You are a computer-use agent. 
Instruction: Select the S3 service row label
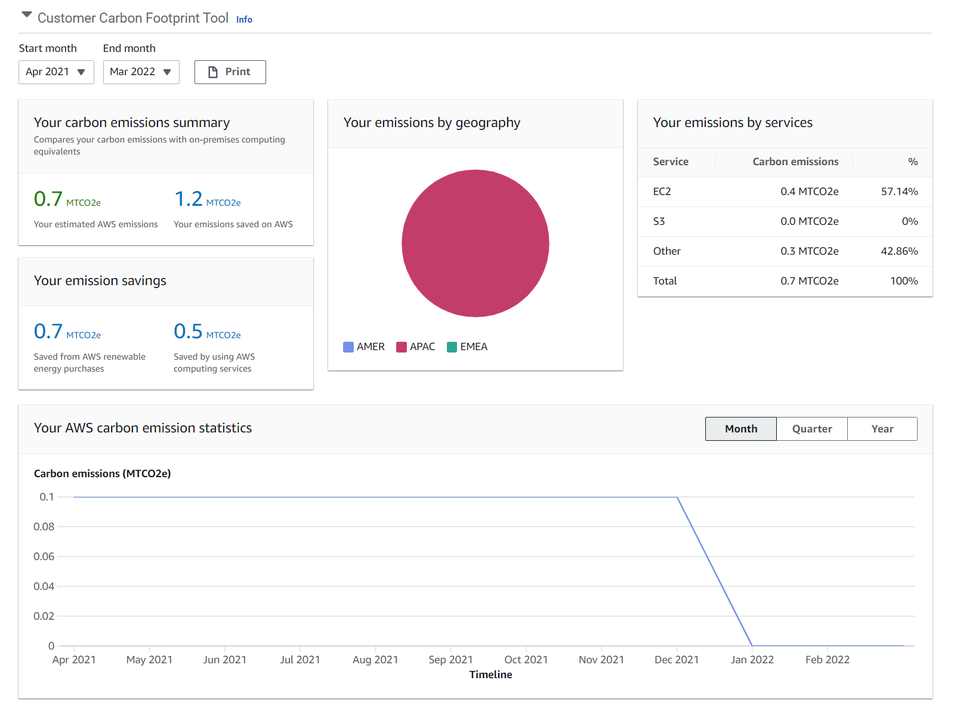pyautogui.click(x=659, y=222)
